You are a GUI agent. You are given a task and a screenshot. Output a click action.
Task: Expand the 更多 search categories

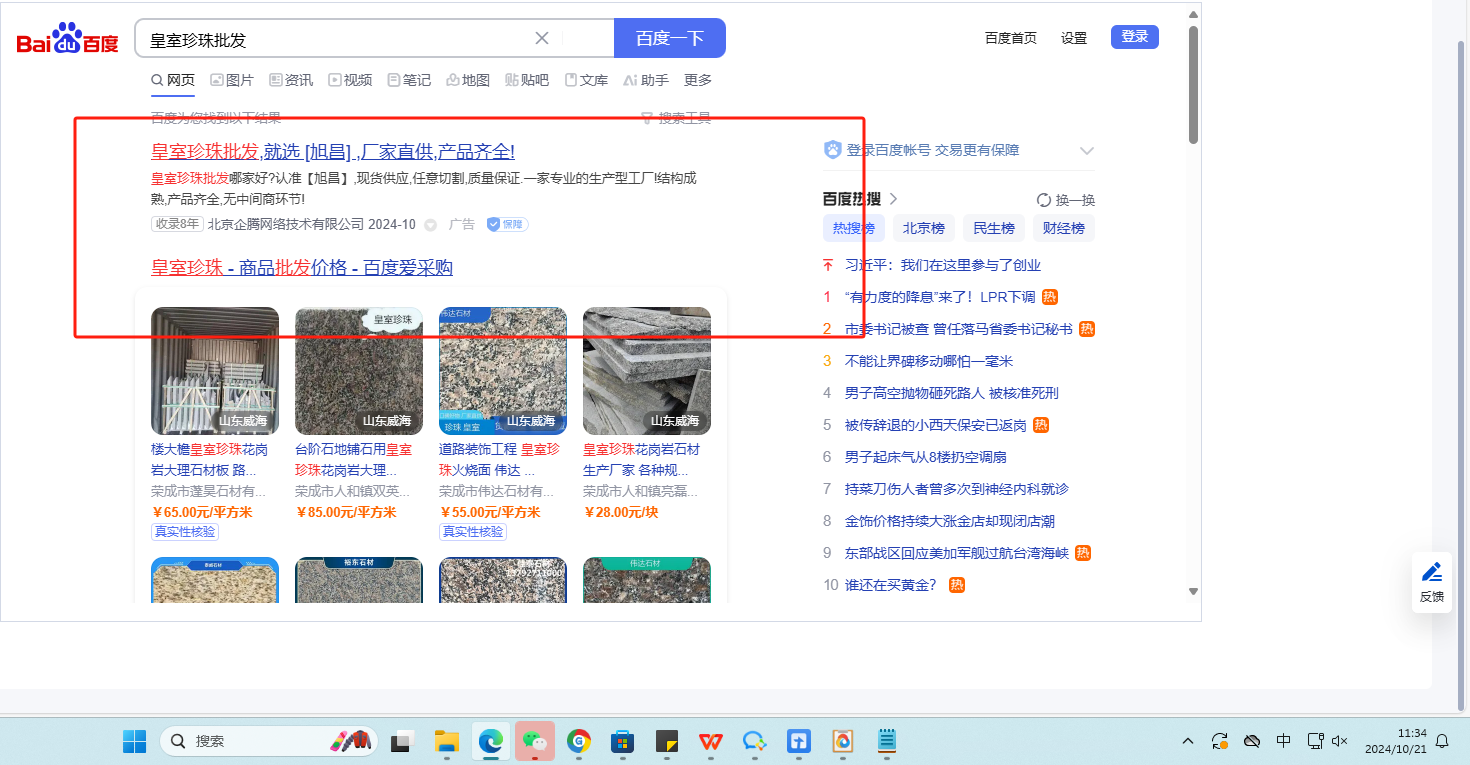(x=698, y=80)
